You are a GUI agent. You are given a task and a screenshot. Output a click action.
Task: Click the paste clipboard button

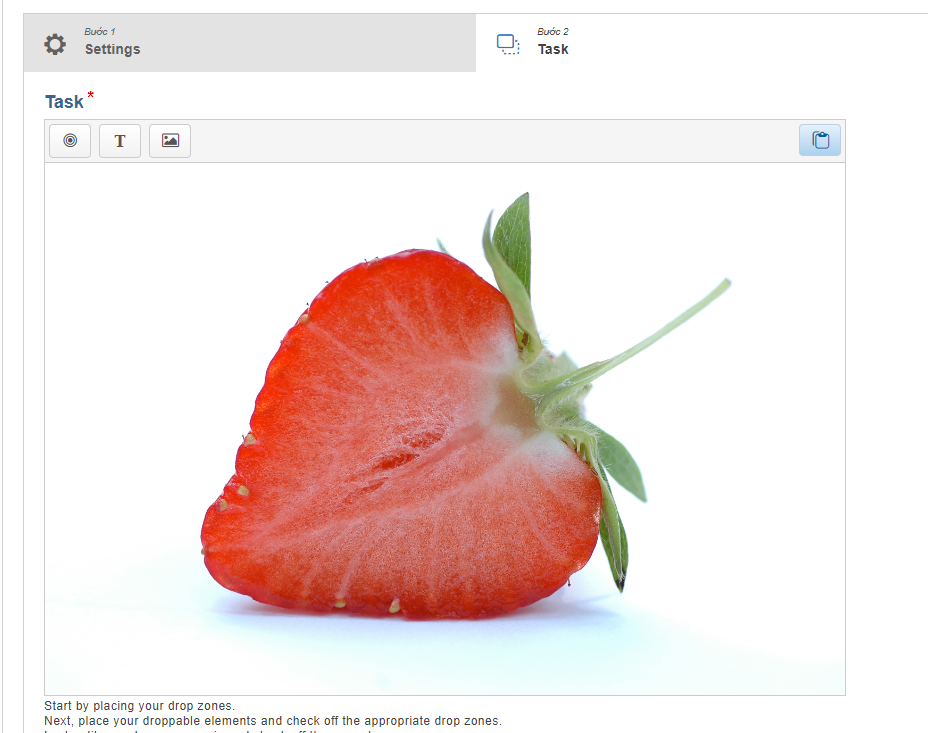tap(820, 141)
